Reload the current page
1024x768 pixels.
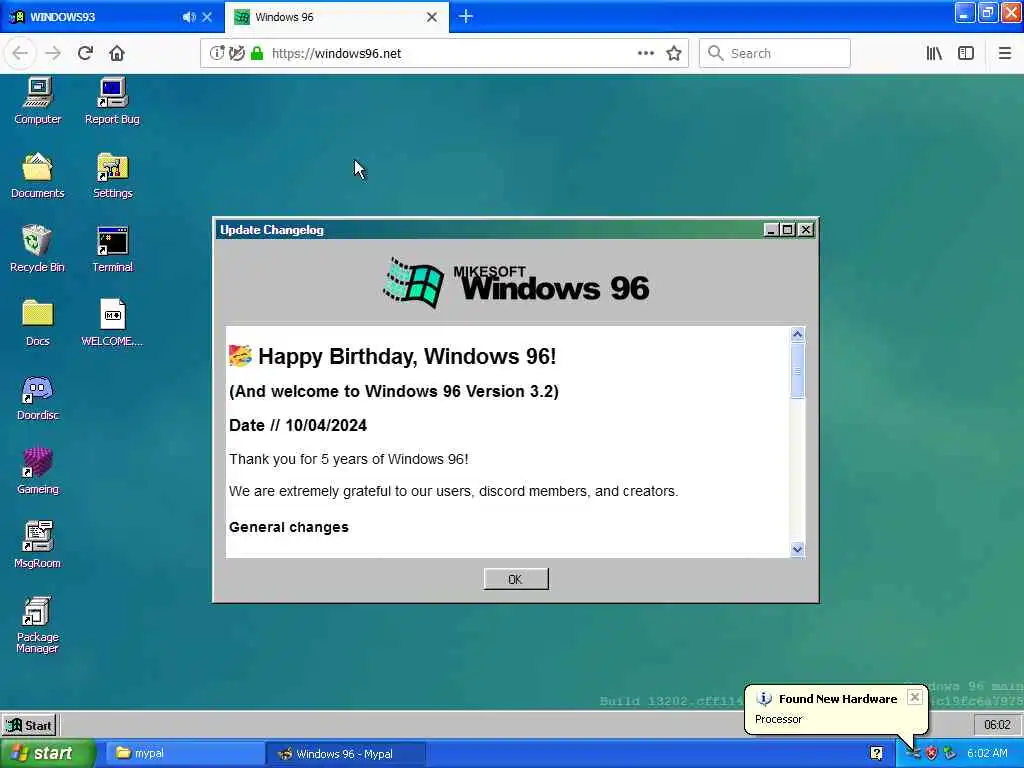pos(85,53)
